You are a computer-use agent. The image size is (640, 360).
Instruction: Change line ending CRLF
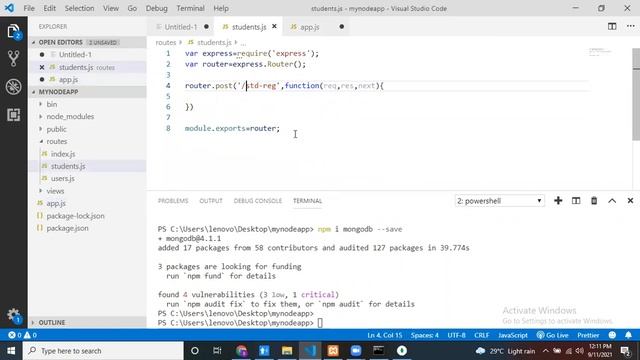click(x=482, y=335)
